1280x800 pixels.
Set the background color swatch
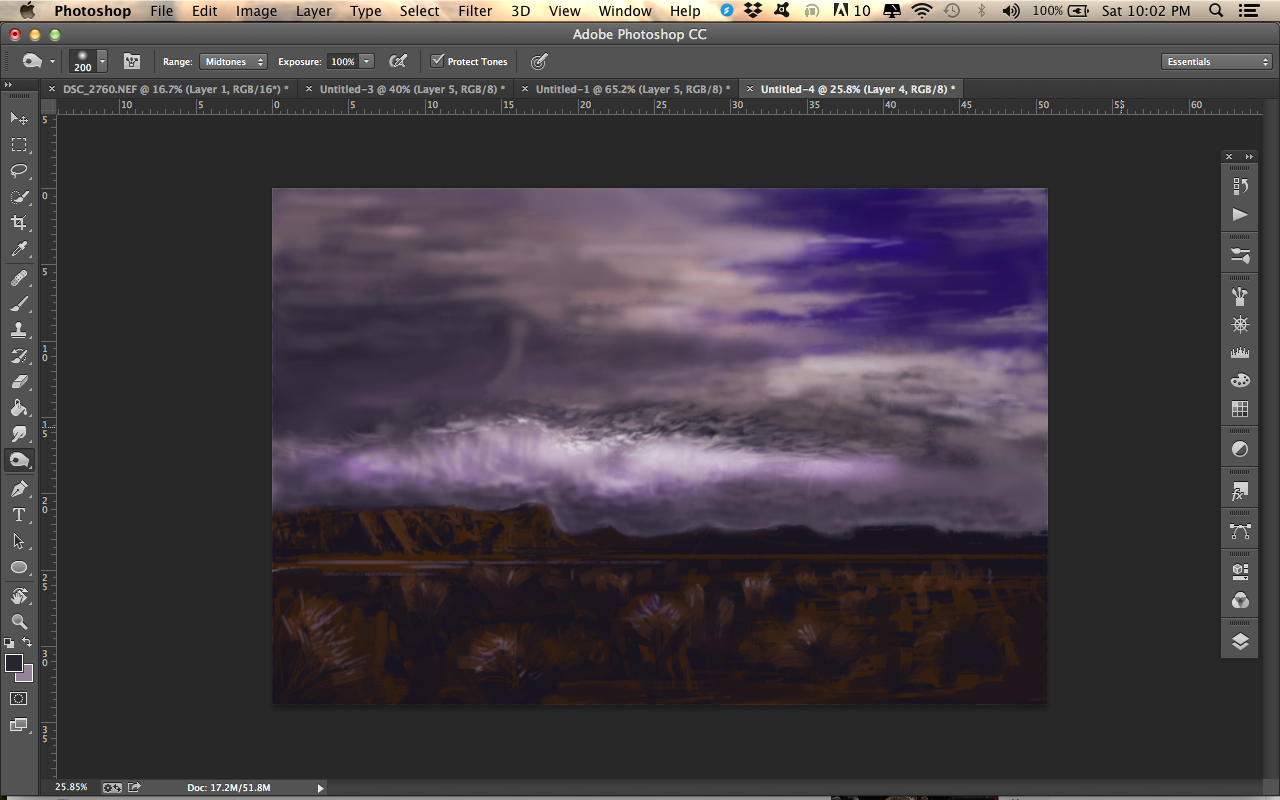point(26,675)
